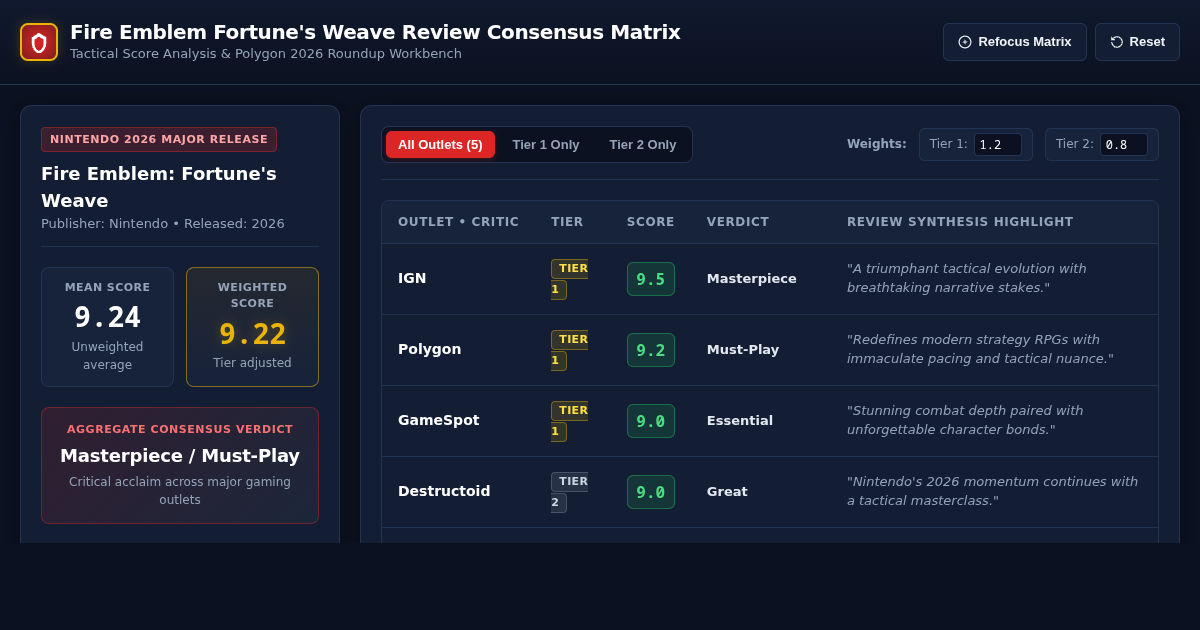Click the Nintendo 2026 Major Release badge
Image resolution: width=1200 pixels, height=630 pixels.
point(159,140)
